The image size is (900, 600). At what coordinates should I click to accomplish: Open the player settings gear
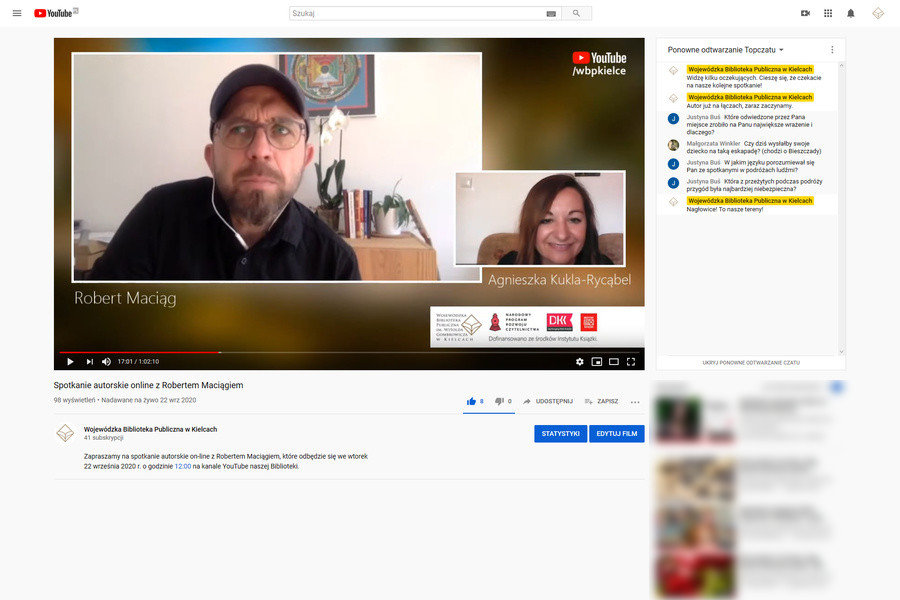579,361
